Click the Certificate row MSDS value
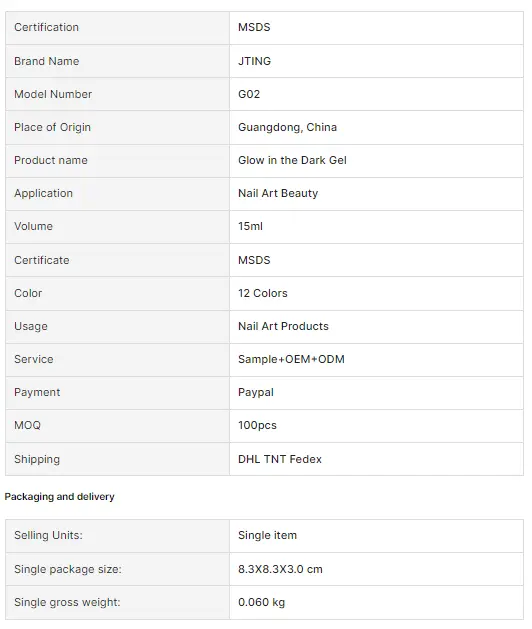Image resolution: width=532 pixels, height=629 pixels. (254, 260)
